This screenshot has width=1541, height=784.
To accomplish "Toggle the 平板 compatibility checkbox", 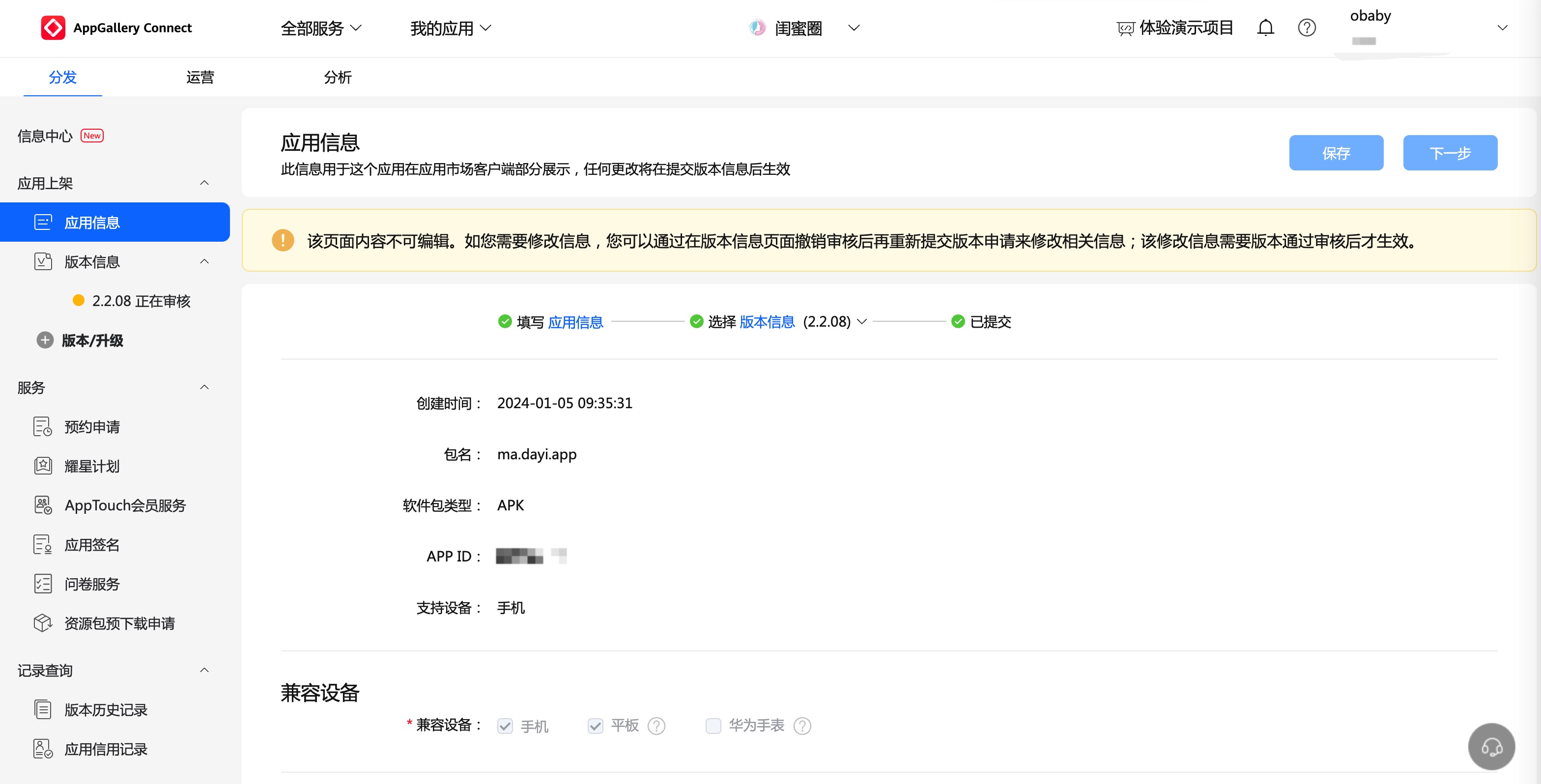I will (595, 726).
